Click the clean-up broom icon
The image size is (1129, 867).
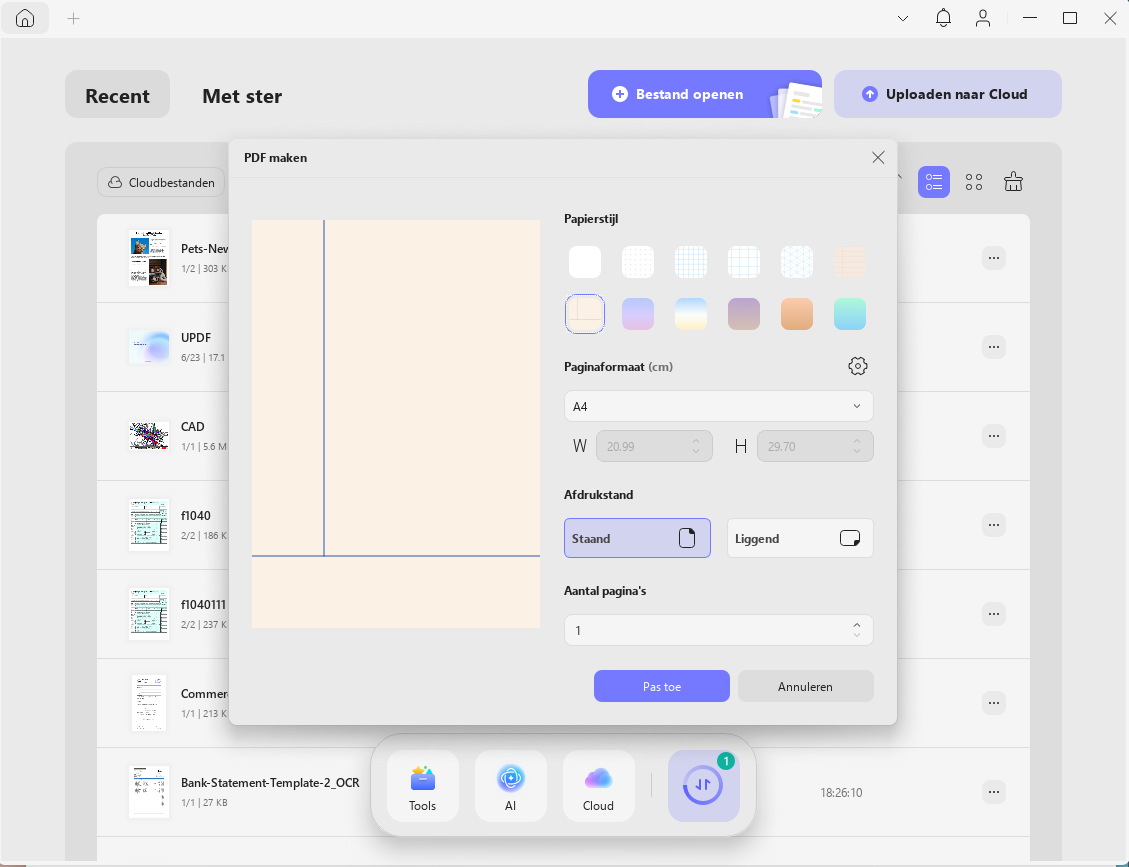coord(1013,182)
